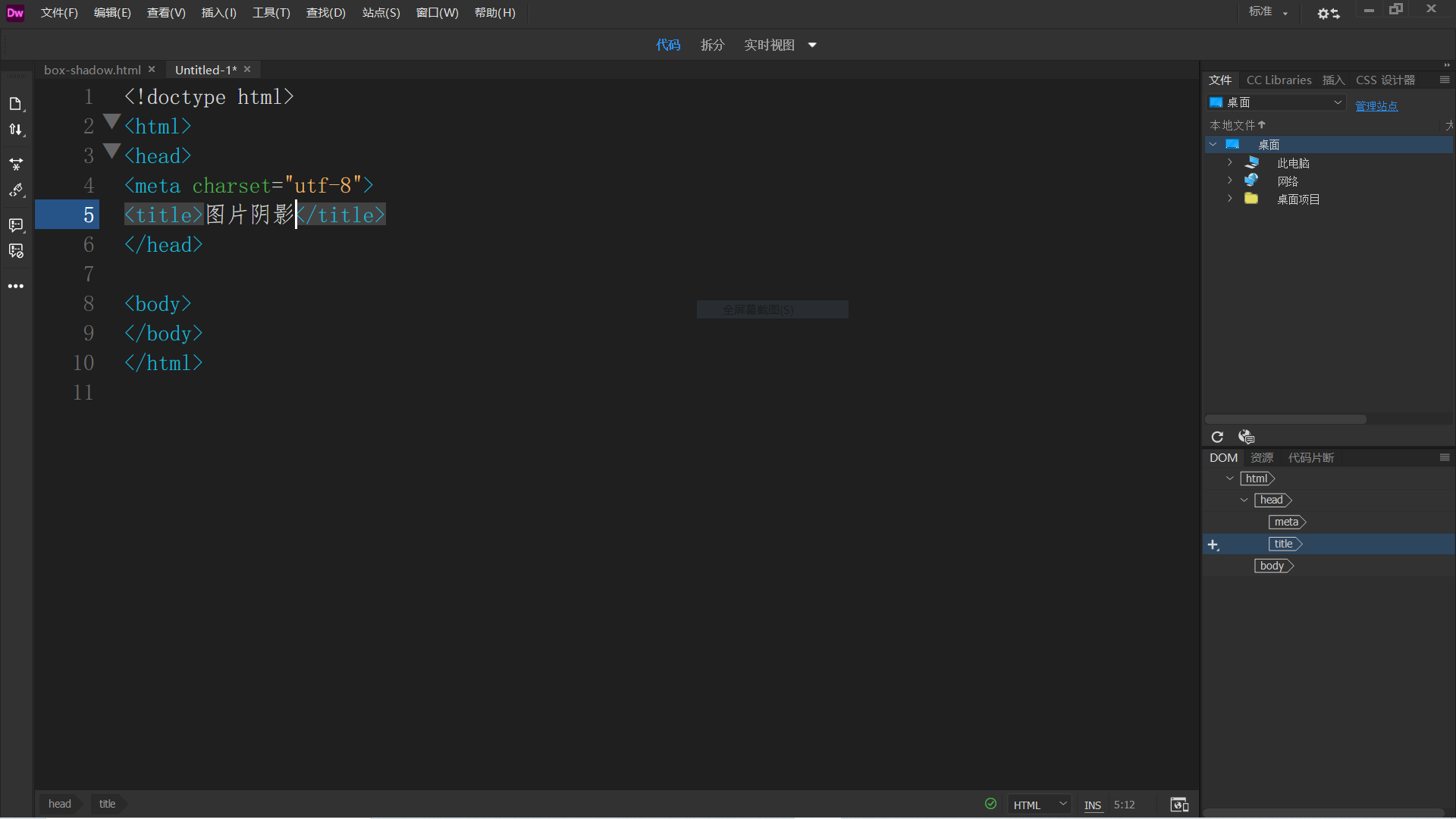1456x819 pixels.
Task: Open the 实时视图 view options arrow
Action: pyautogui.click(x=812, y=45)
